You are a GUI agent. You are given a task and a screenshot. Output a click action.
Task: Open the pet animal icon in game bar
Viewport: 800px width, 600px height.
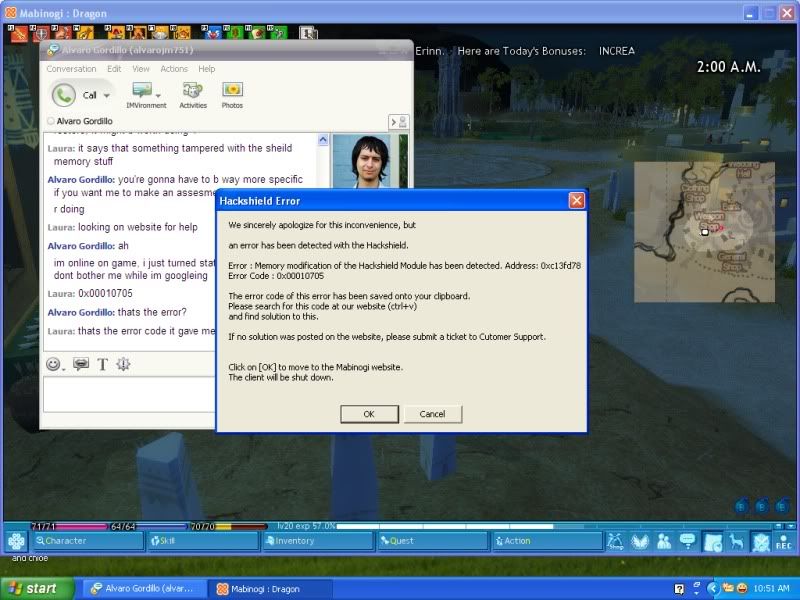point(736,541)
